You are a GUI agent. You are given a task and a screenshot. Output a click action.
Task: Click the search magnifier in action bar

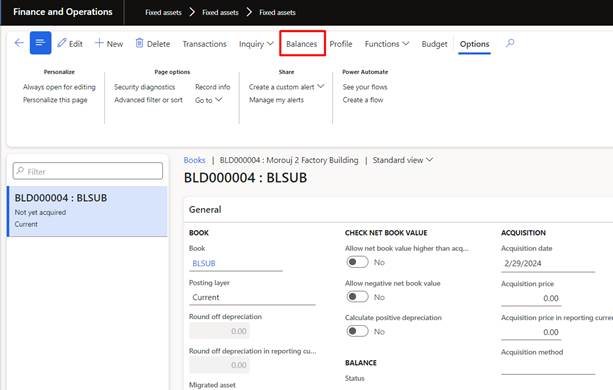point(510,43)
